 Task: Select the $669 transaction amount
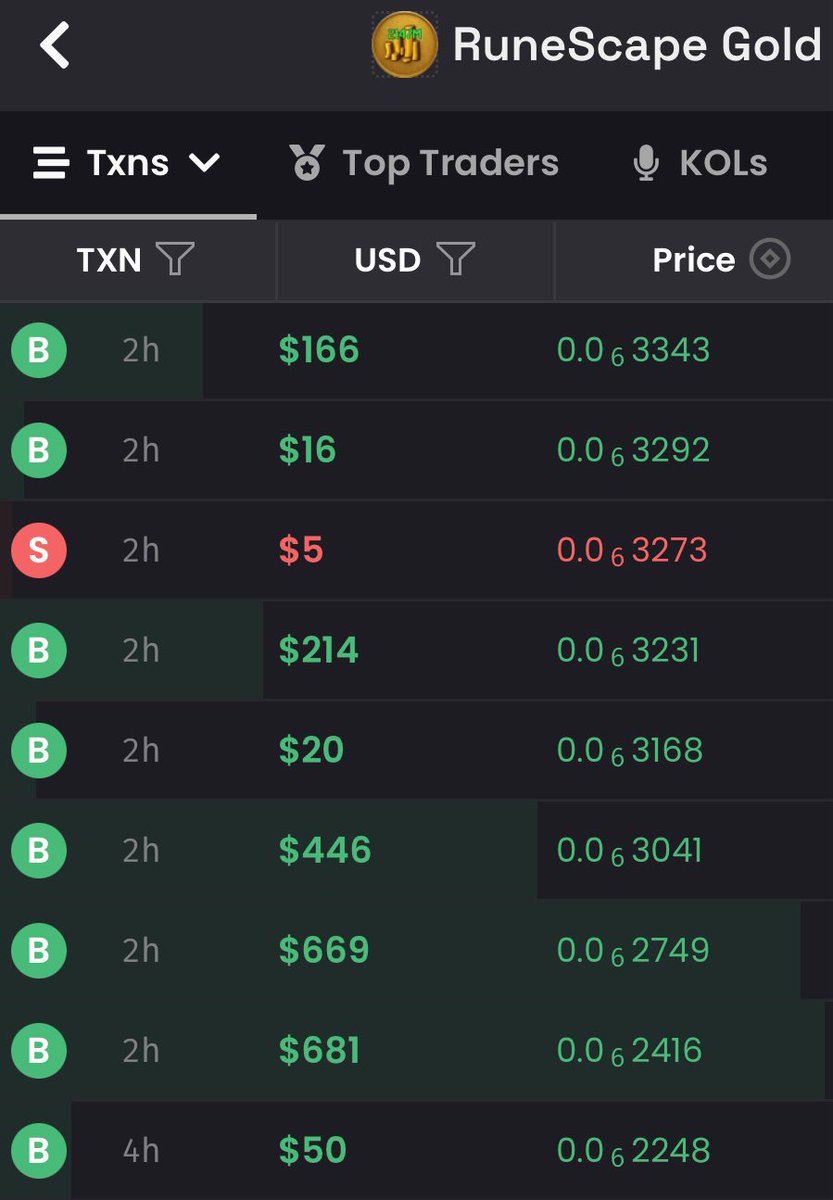[x=324, y=950]
